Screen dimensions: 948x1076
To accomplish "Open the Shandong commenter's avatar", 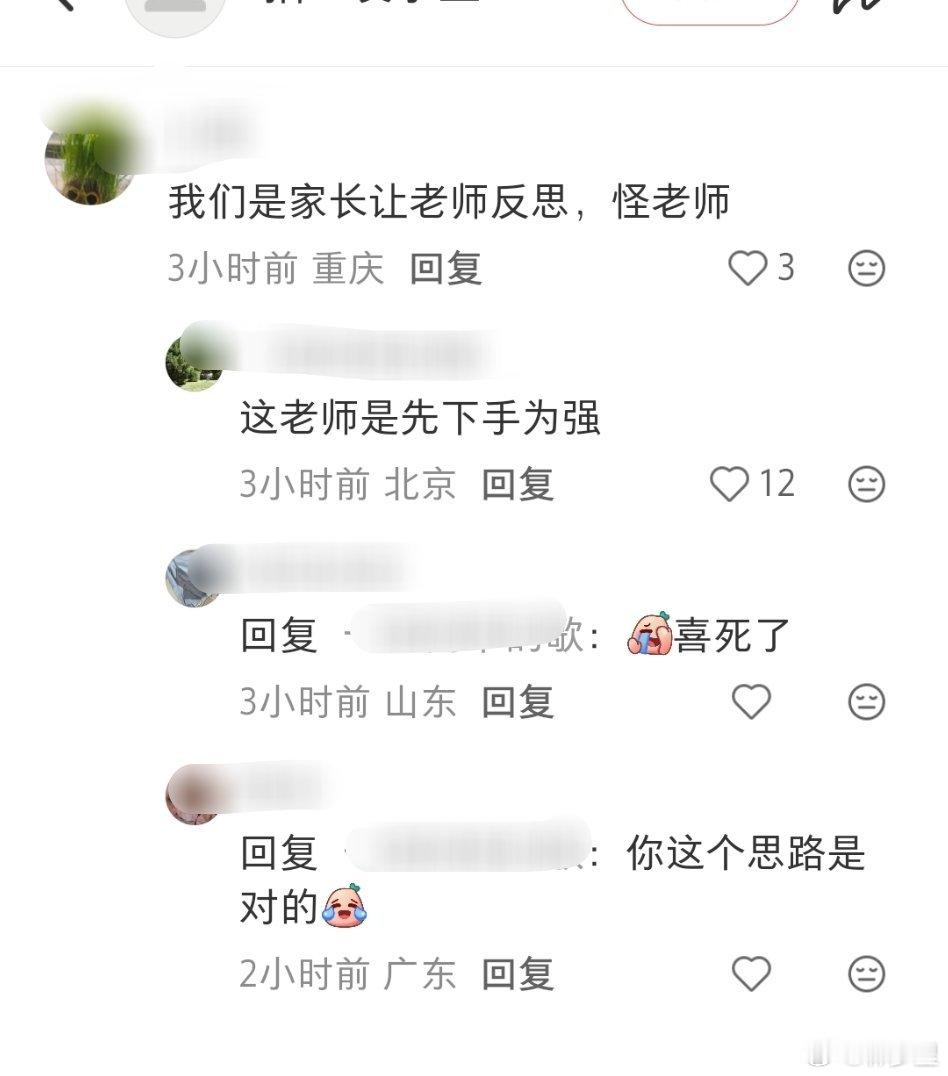I will [x=194, y=578].
